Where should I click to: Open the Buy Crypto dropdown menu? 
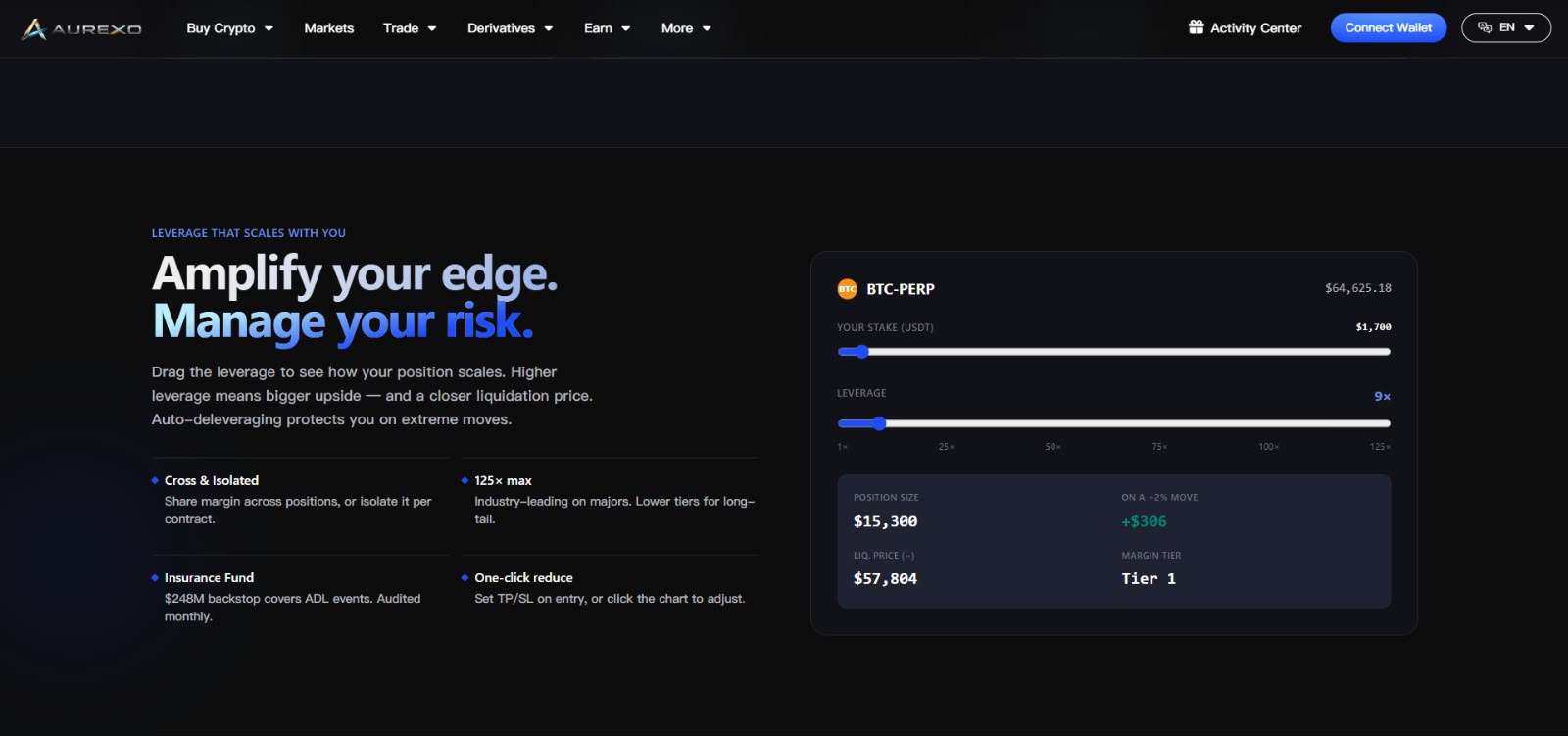230,28
